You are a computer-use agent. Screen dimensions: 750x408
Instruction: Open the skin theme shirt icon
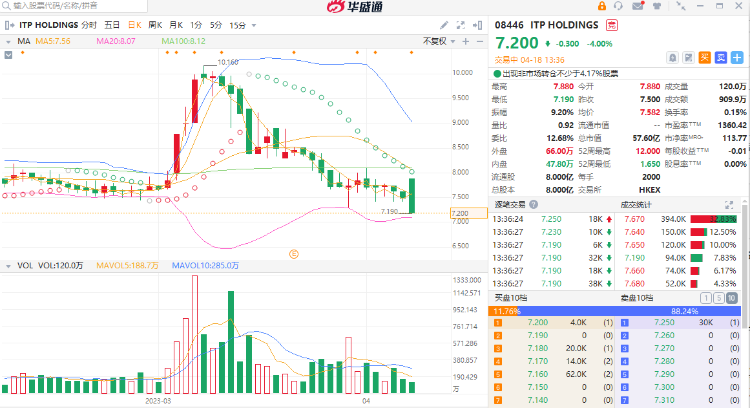[x=657, y=6]
